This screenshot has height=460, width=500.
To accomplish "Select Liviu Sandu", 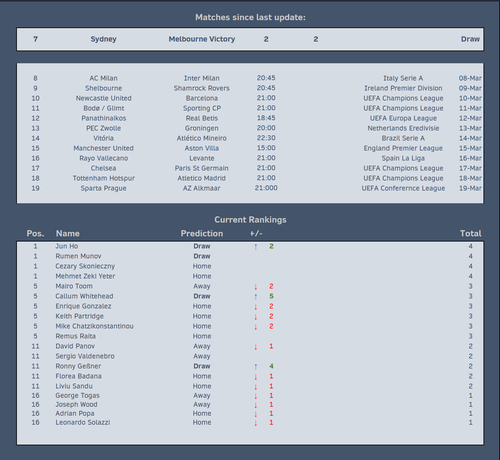I will click(74, 386).
